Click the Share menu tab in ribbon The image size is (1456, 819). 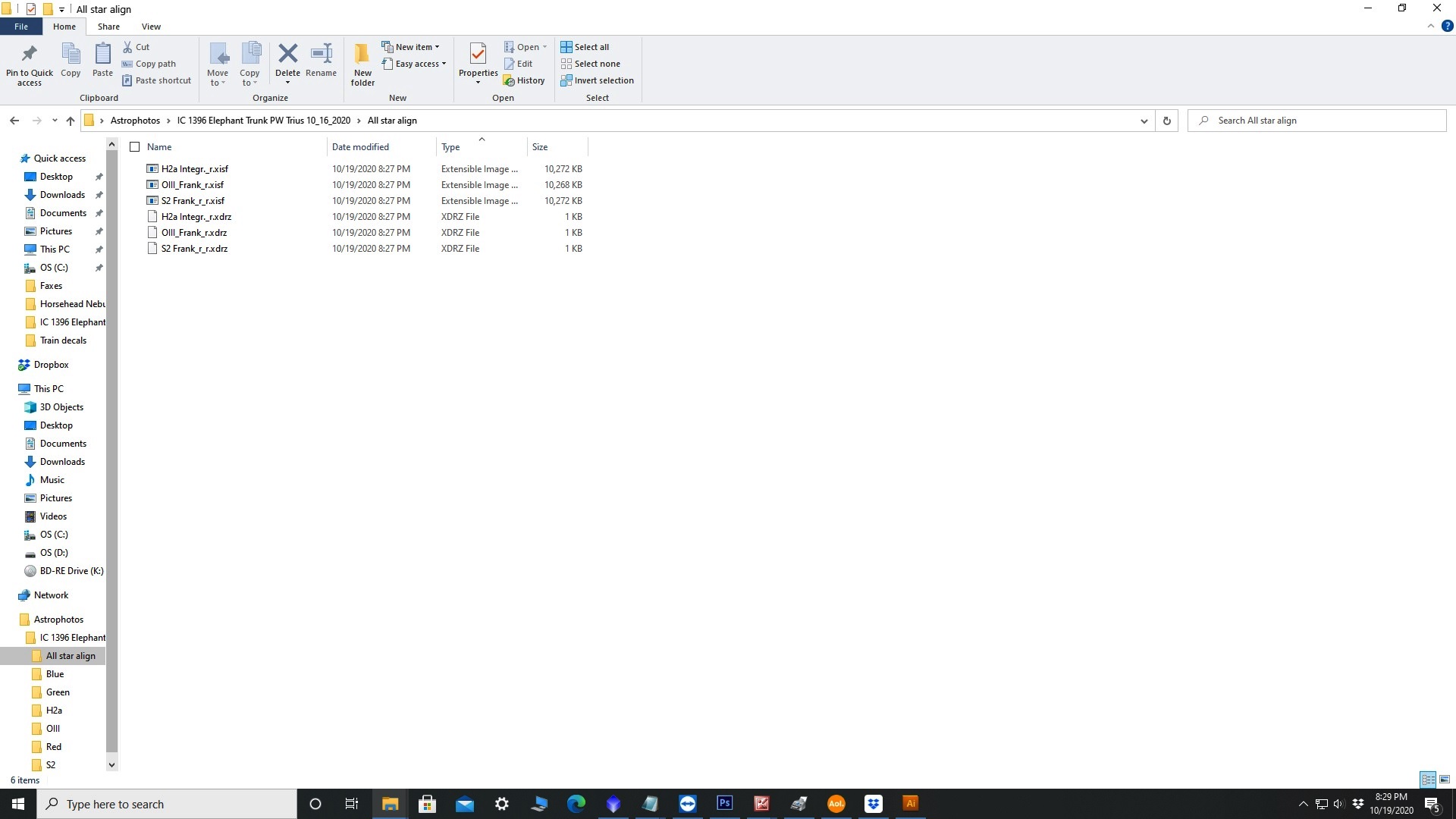(x=108, y=27)
